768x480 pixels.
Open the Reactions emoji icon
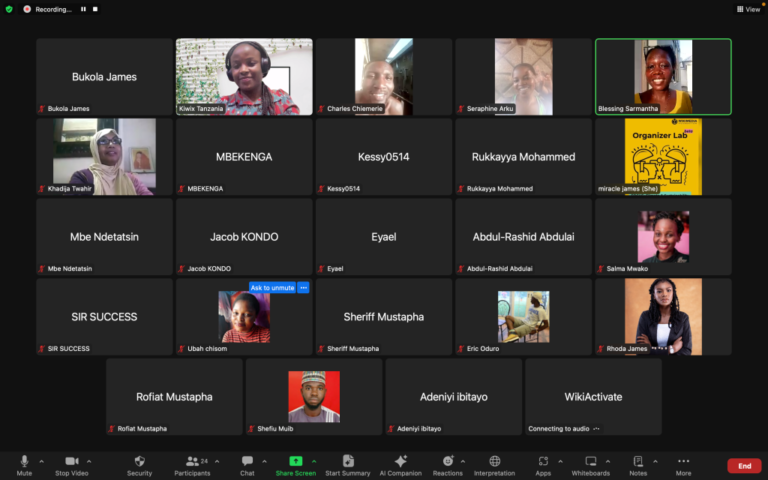pyautogui.click(x=448, y=461)
